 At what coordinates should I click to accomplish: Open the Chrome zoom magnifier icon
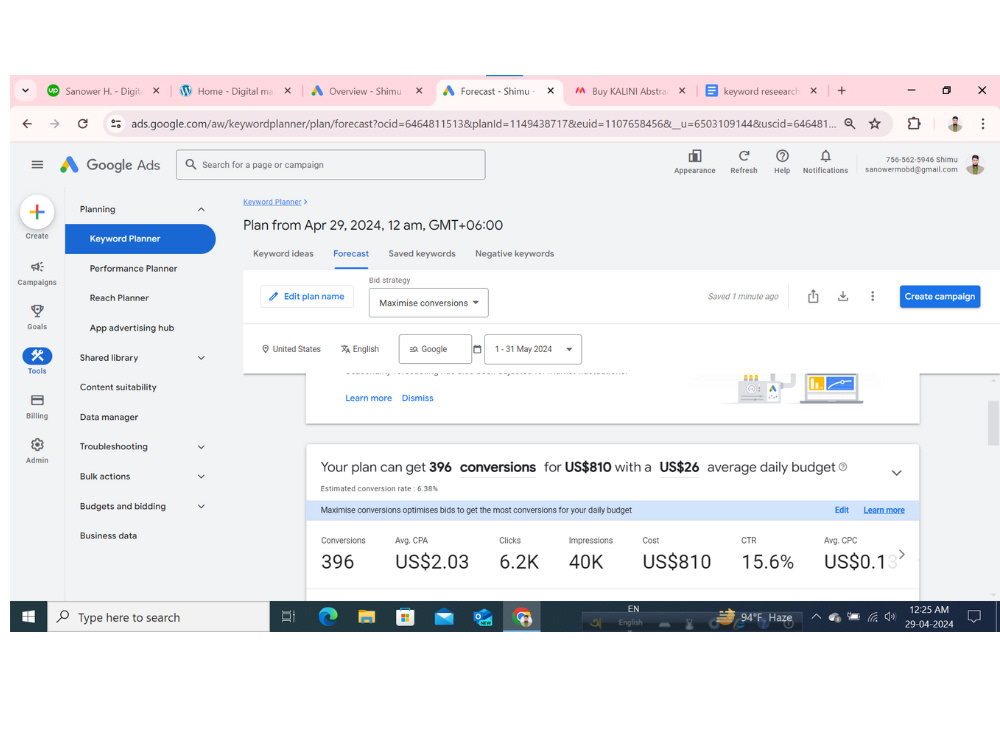point(849,124)
